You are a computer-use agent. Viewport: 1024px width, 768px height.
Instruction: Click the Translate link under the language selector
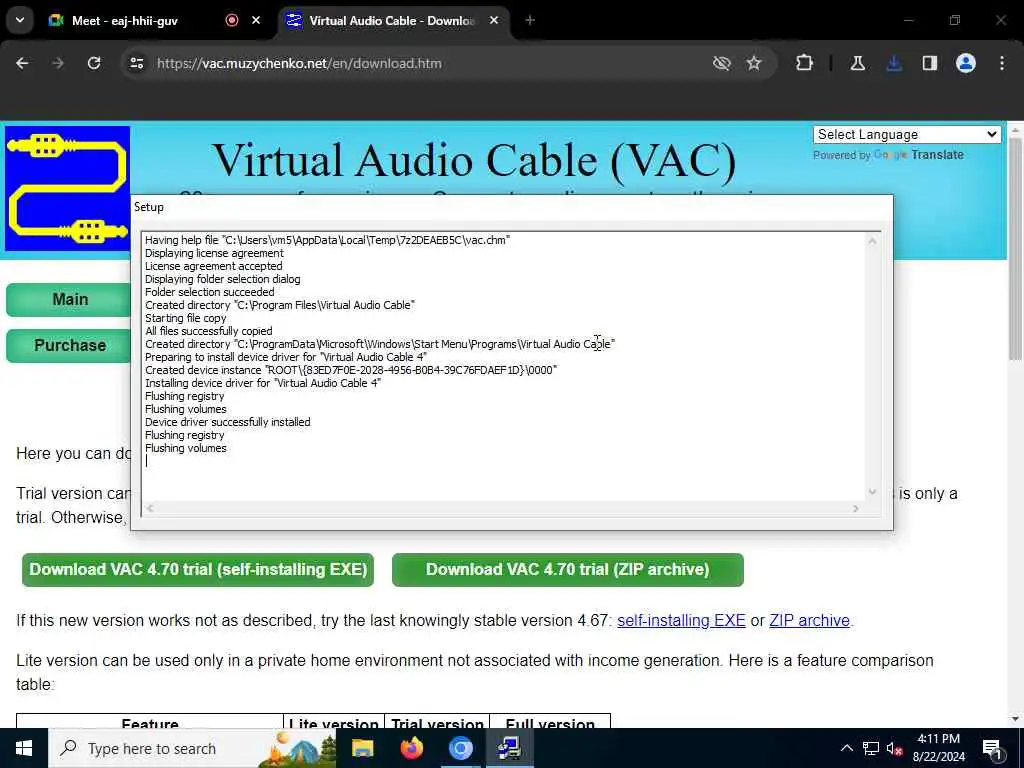coord(937,155)
